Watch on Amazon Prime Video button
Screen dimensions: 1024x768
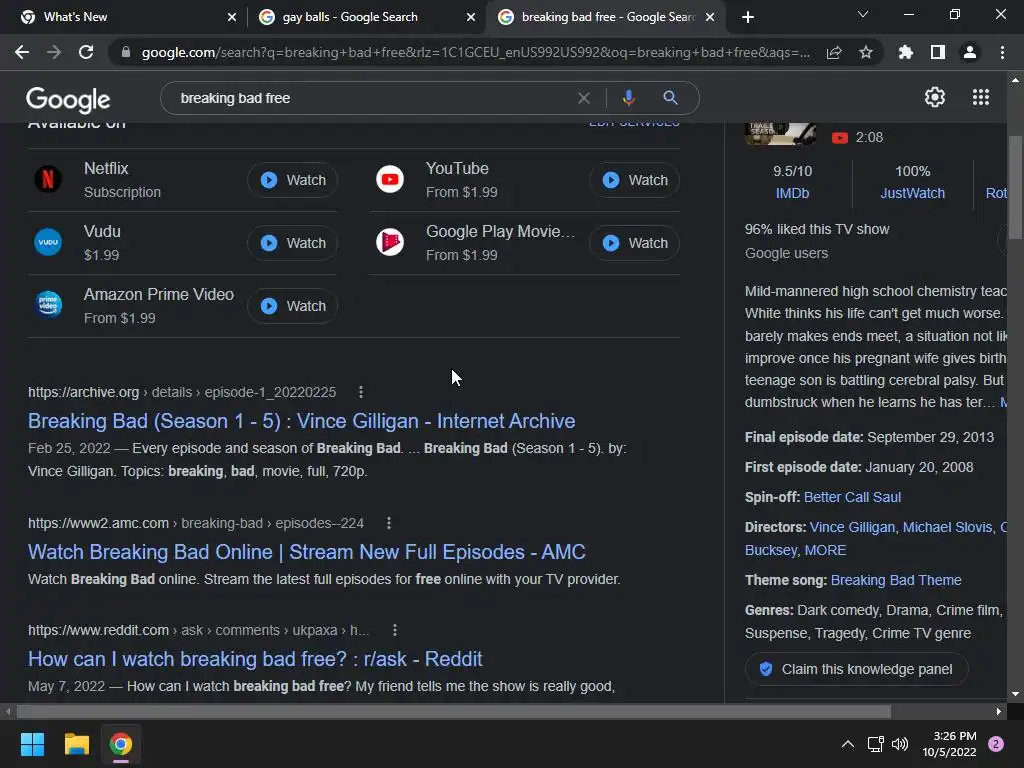pos(293,306)
